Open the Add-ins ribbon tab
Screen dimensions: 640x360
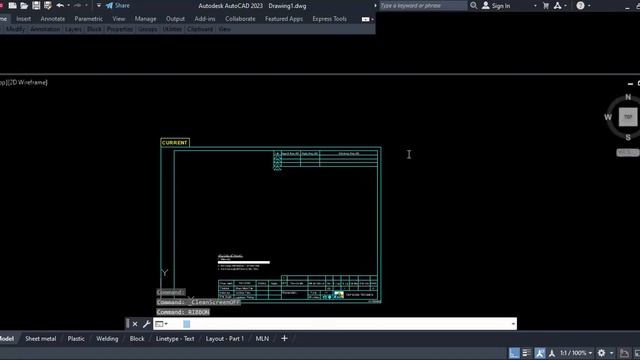click(x=205, y=19)
